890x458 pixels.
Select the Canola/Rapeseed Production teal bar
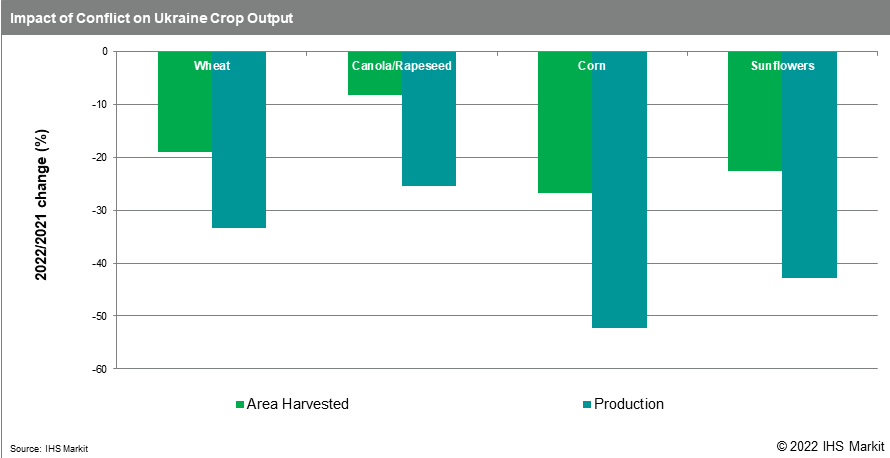click(x=429, y=130)
